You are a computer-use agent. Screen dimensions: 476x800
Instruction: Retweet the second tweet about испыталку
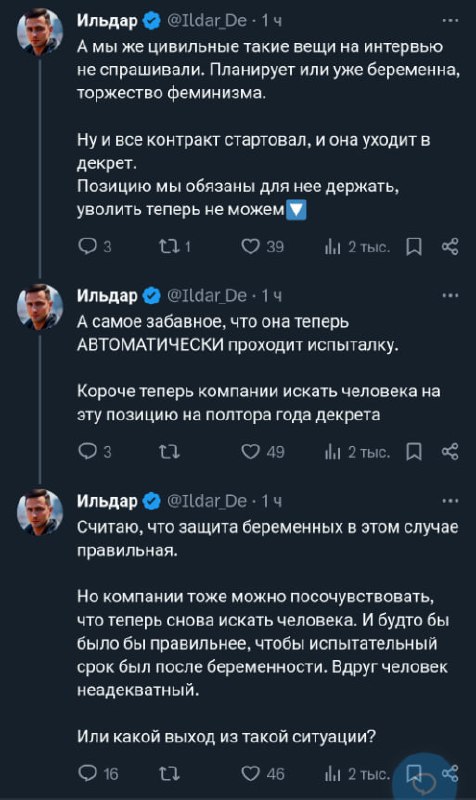pyautogui.click(x=169, y=452)
